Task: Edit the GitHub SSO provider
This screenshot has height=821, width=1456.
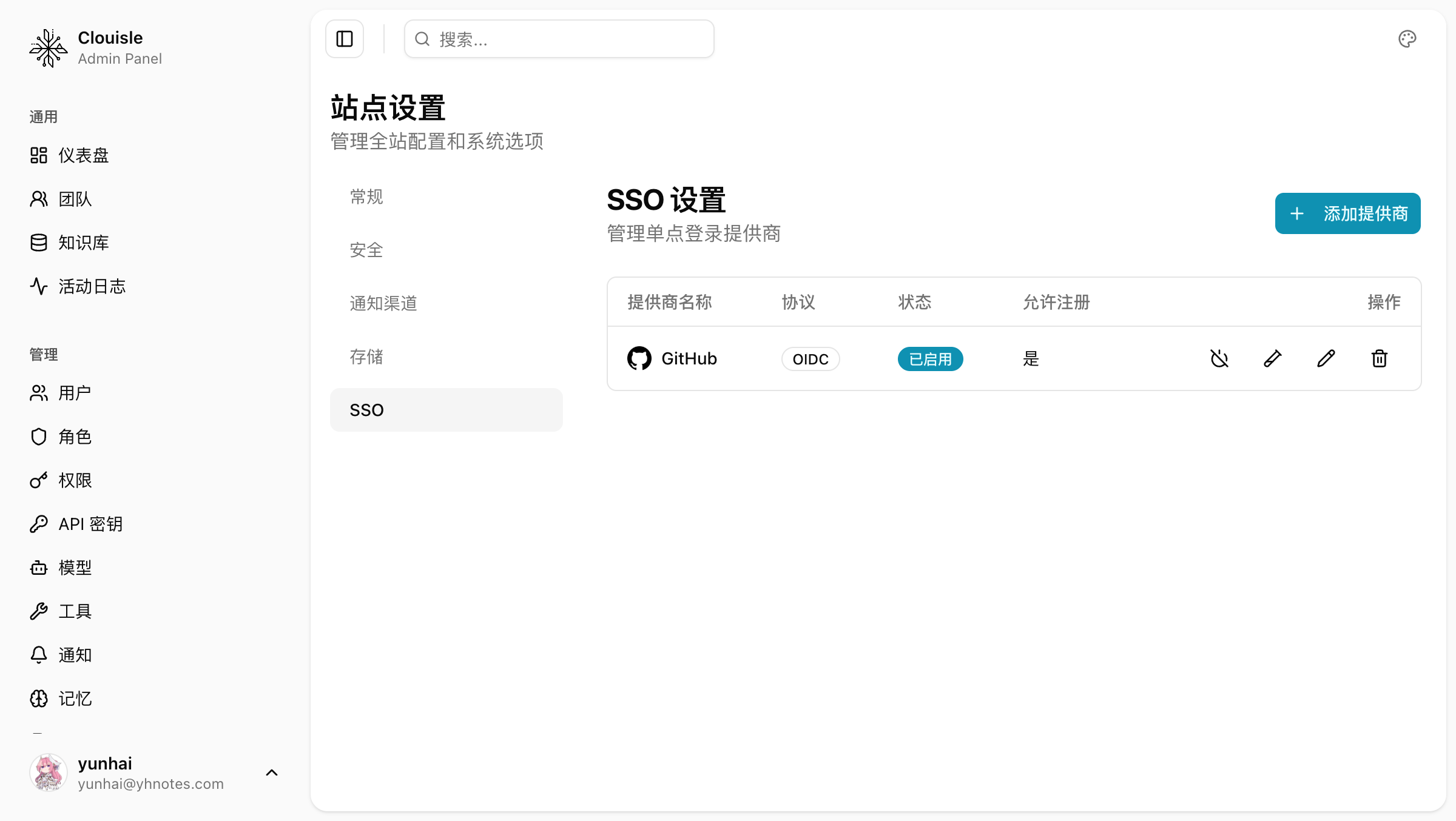Action: (1327, 358)
